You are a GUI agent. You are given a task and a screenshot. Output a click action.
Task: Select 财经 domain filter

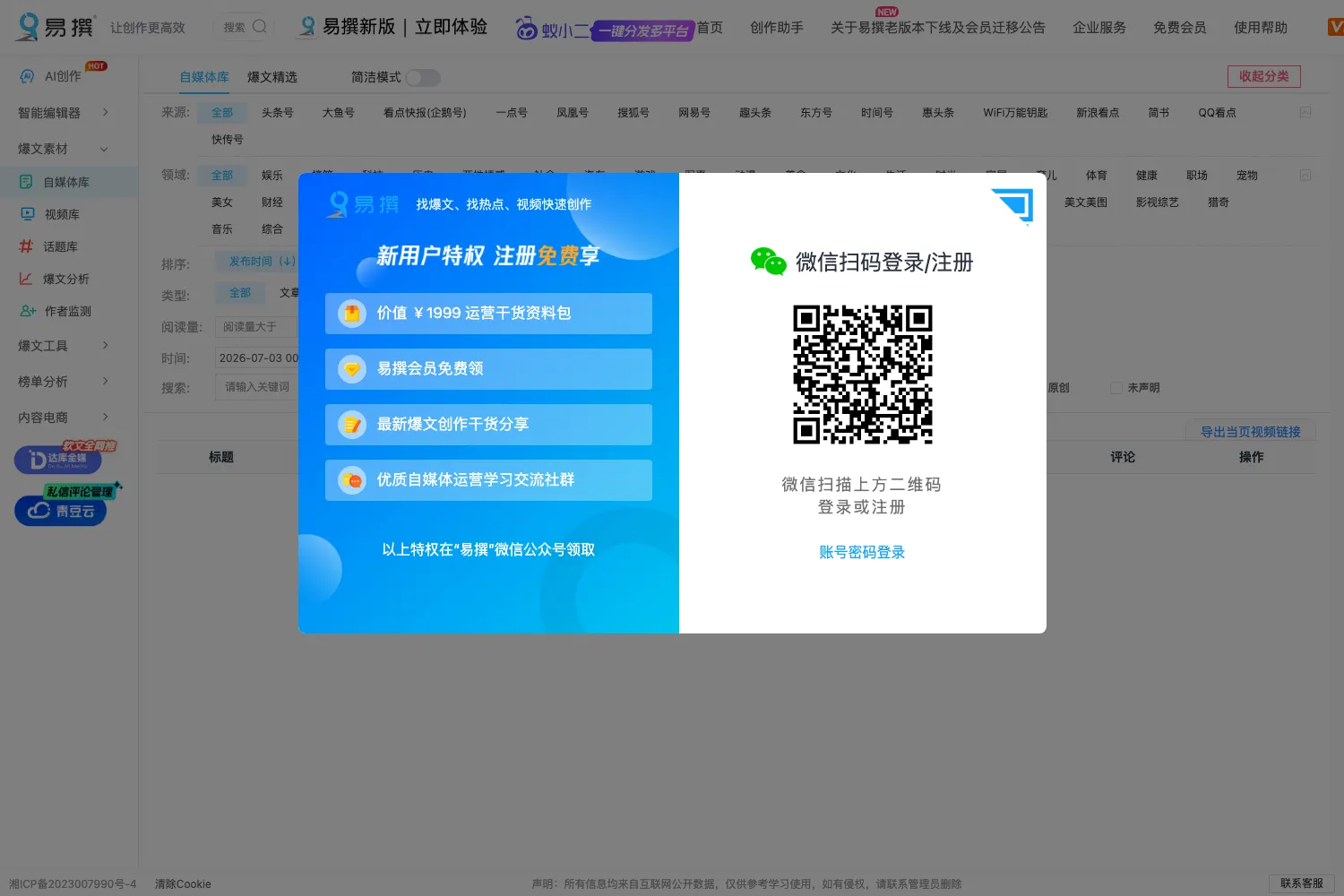[x=272, y=202]
